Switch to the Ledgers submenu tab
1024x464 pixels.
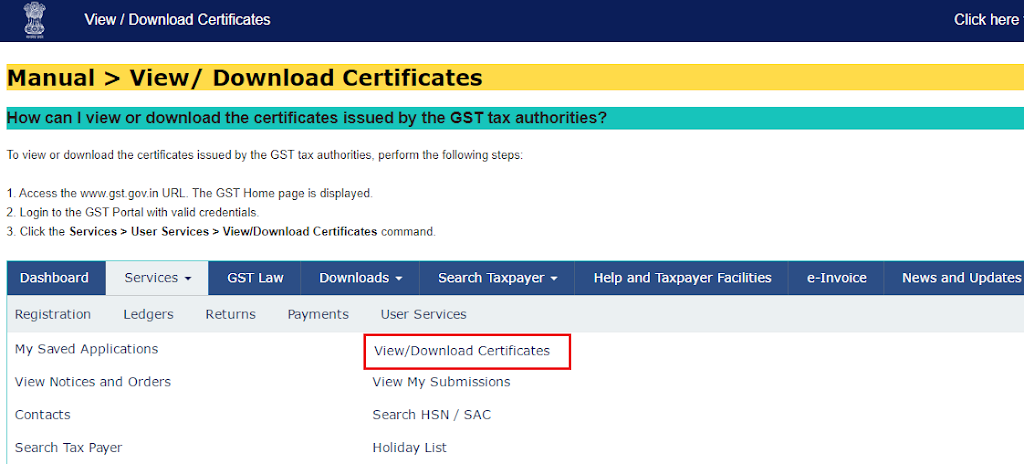(x=148, y=314)
